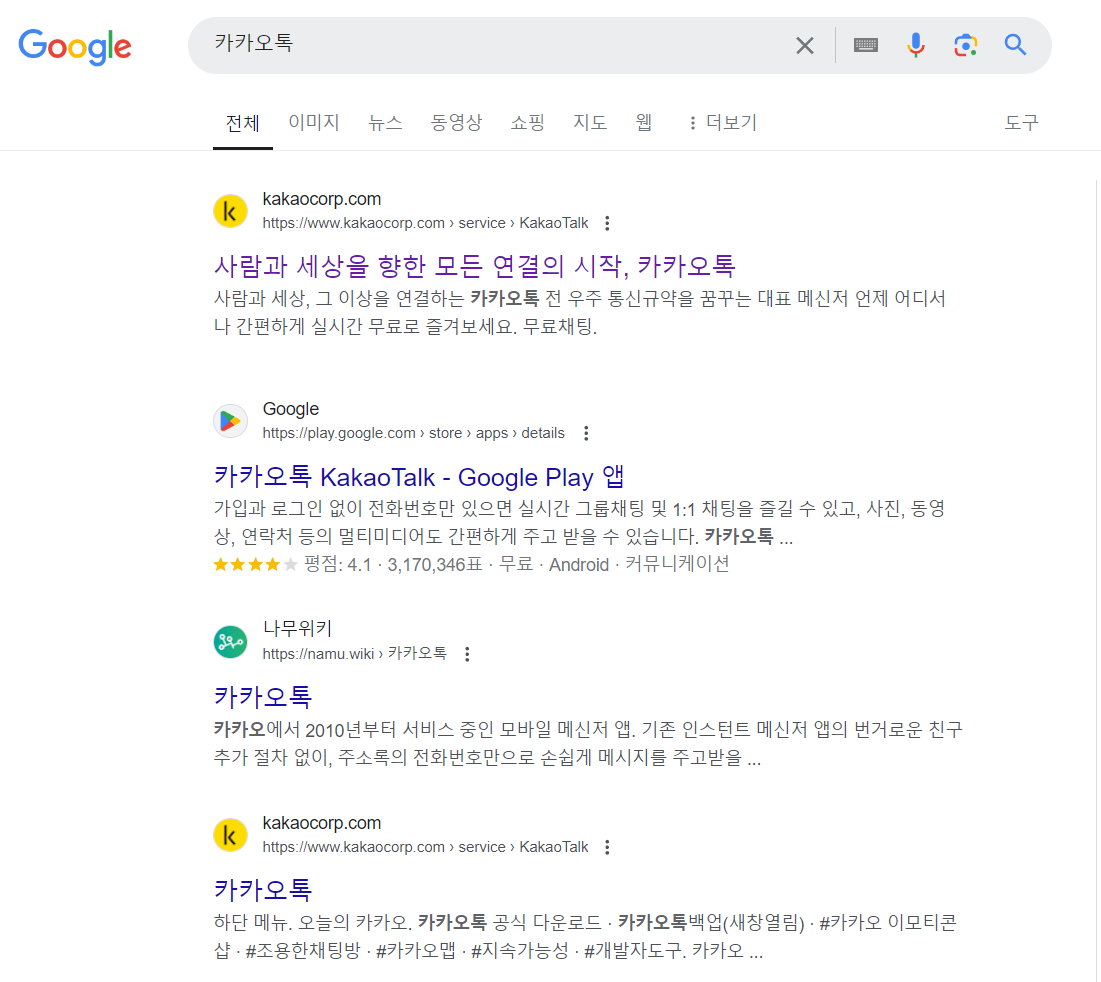The width and height of the screenshot is (1101, 982).
Task: Click the 나무위키 green favicon
Action: click(x=230, y=641)
